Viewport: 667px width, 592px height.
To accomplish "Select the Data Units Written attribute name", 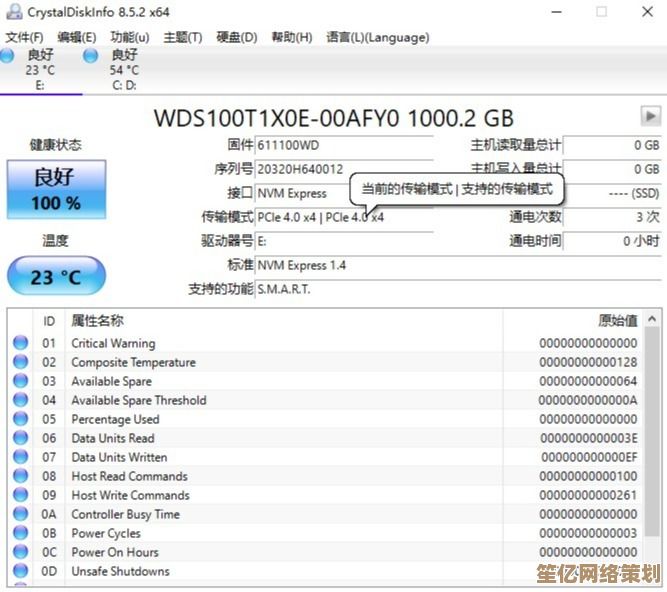I will 119,458.
